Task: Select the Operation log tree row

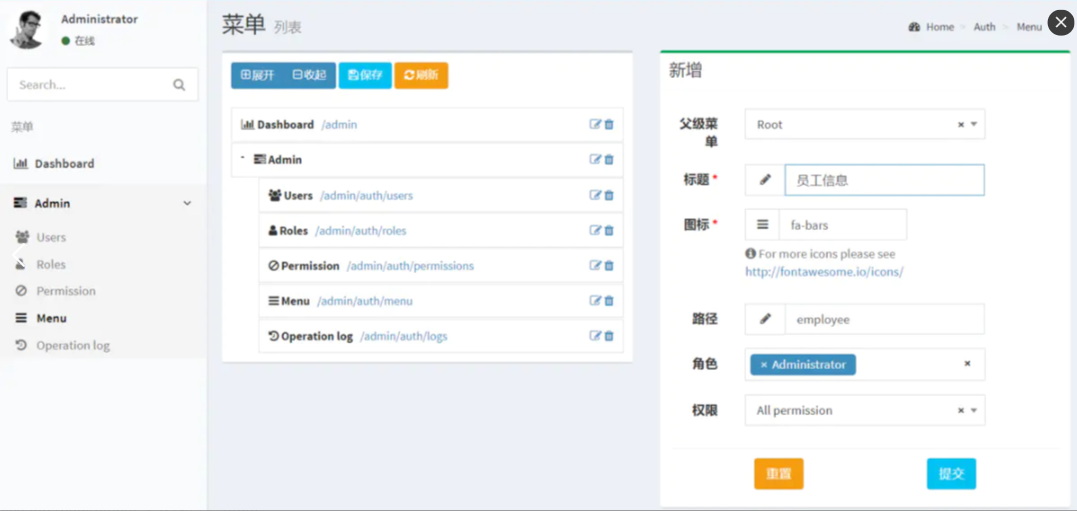Action: [x=441, y=337]
